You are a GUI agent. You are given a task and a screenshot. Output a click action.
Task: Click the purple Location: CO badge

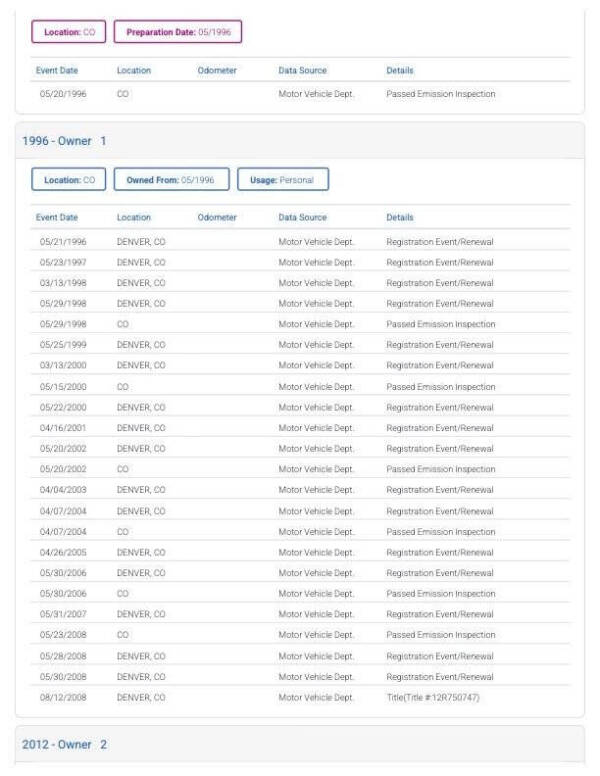tap(69, 32)
